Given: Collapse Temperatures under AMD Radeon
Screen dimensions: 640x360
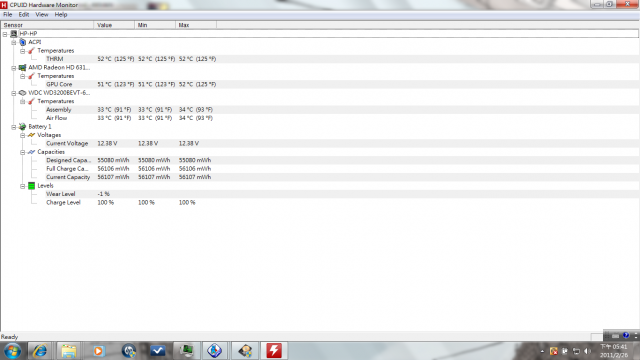Looking at the screenshot, I should click(23, 76).
